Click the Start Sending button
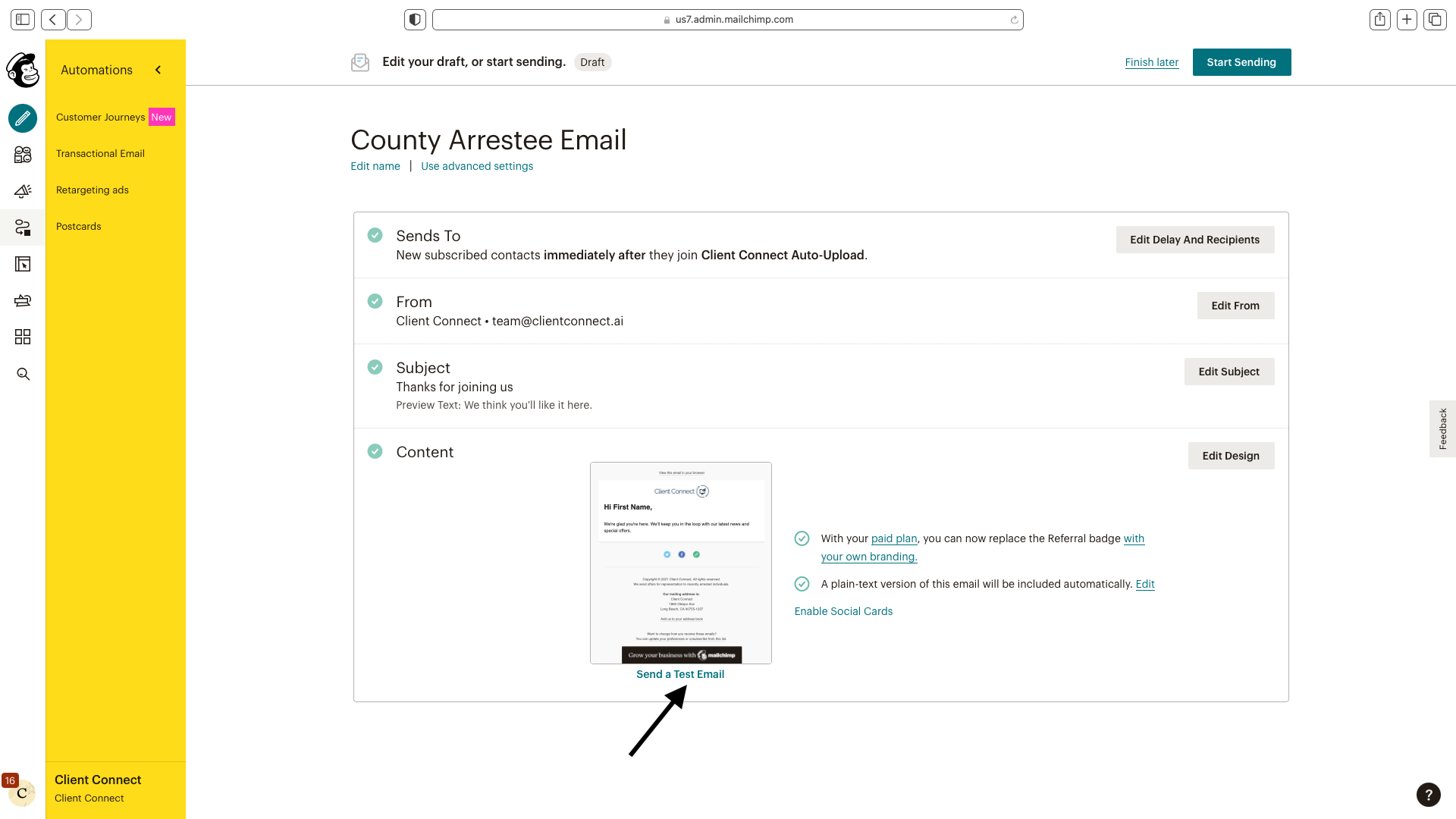1456x819 pixels. [x=1241, y=62]
